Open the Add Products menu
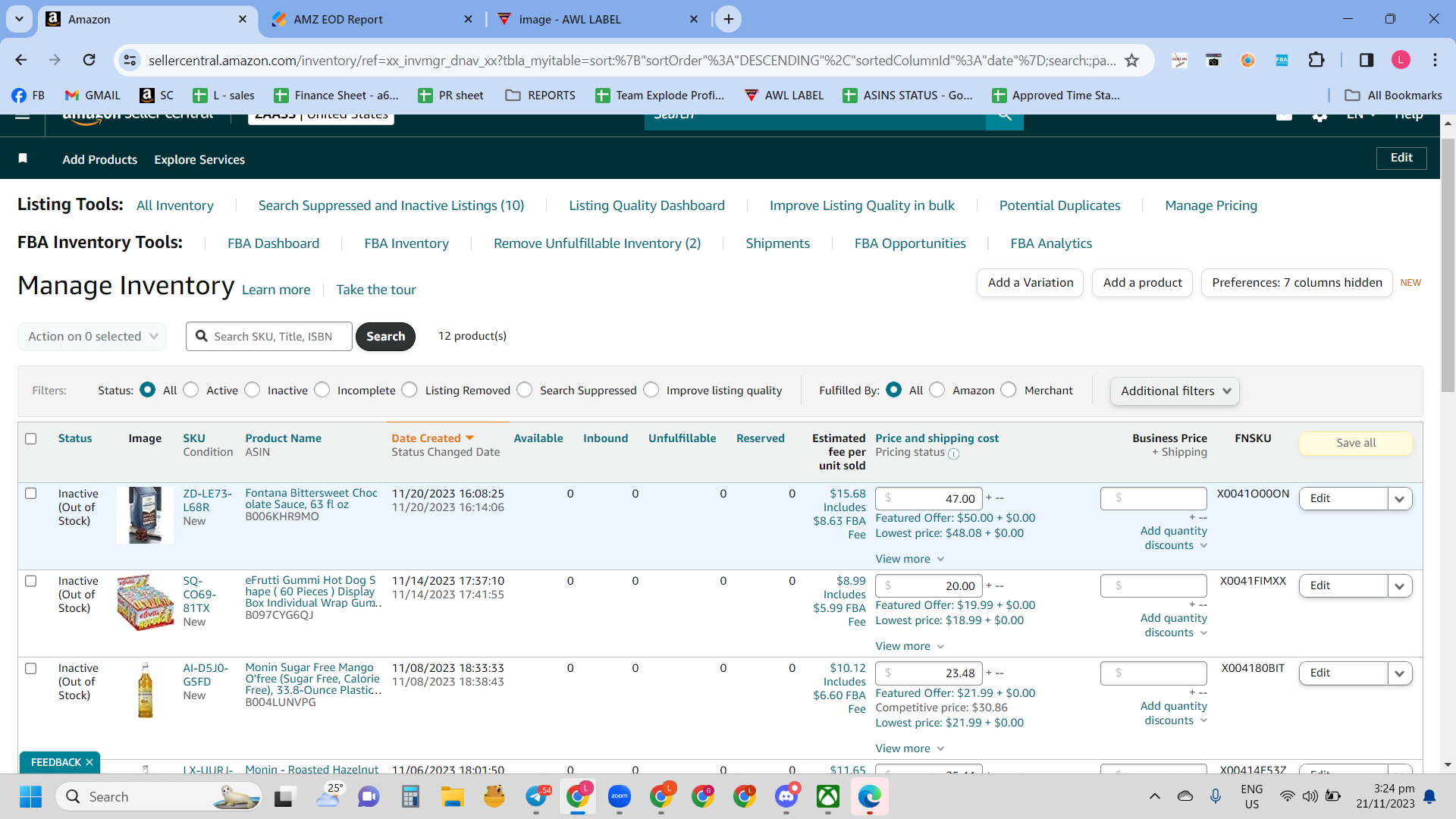Screen dimensions: 1456x819 (100, 159)
